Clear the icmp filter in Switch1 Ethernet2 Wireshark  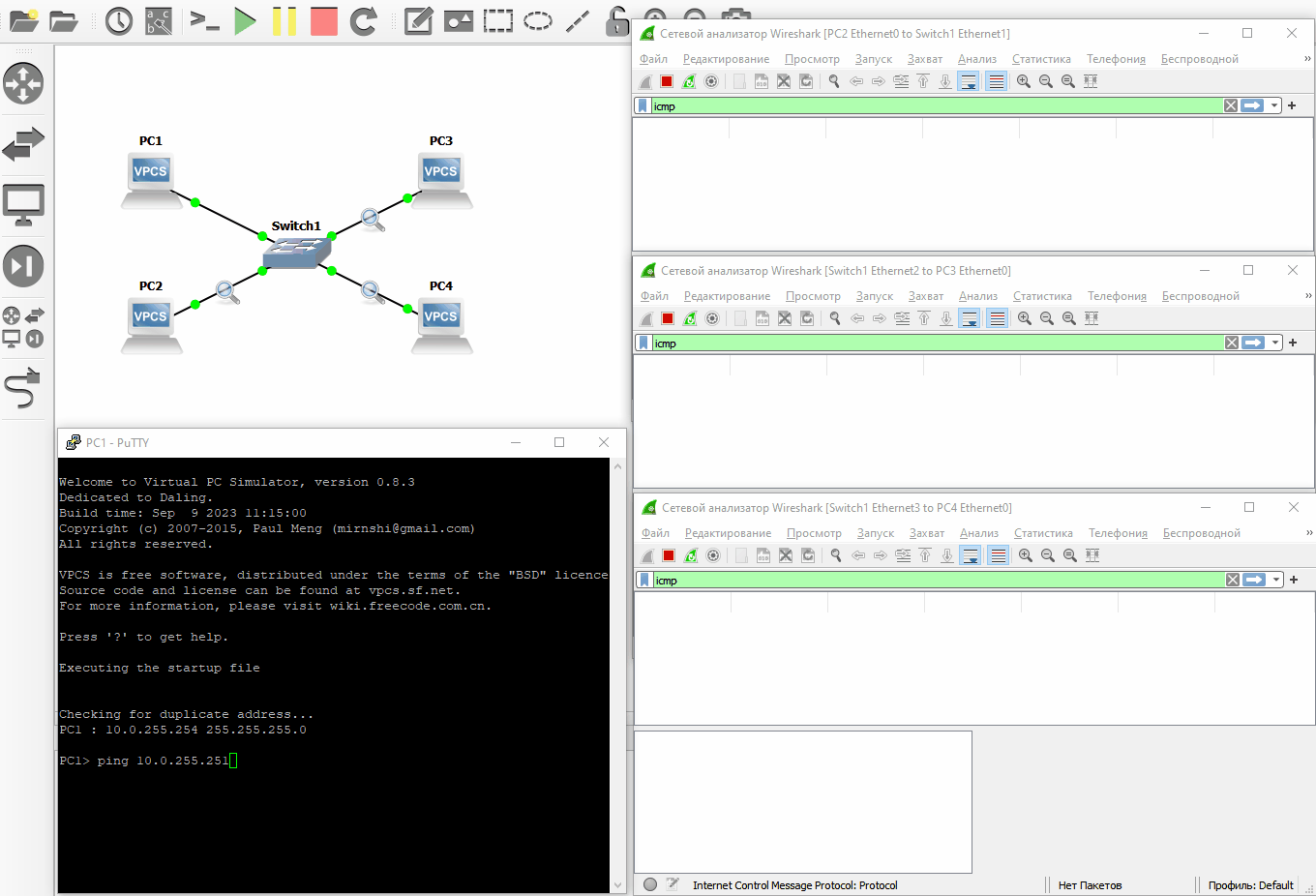click(x=1232, y=343)
